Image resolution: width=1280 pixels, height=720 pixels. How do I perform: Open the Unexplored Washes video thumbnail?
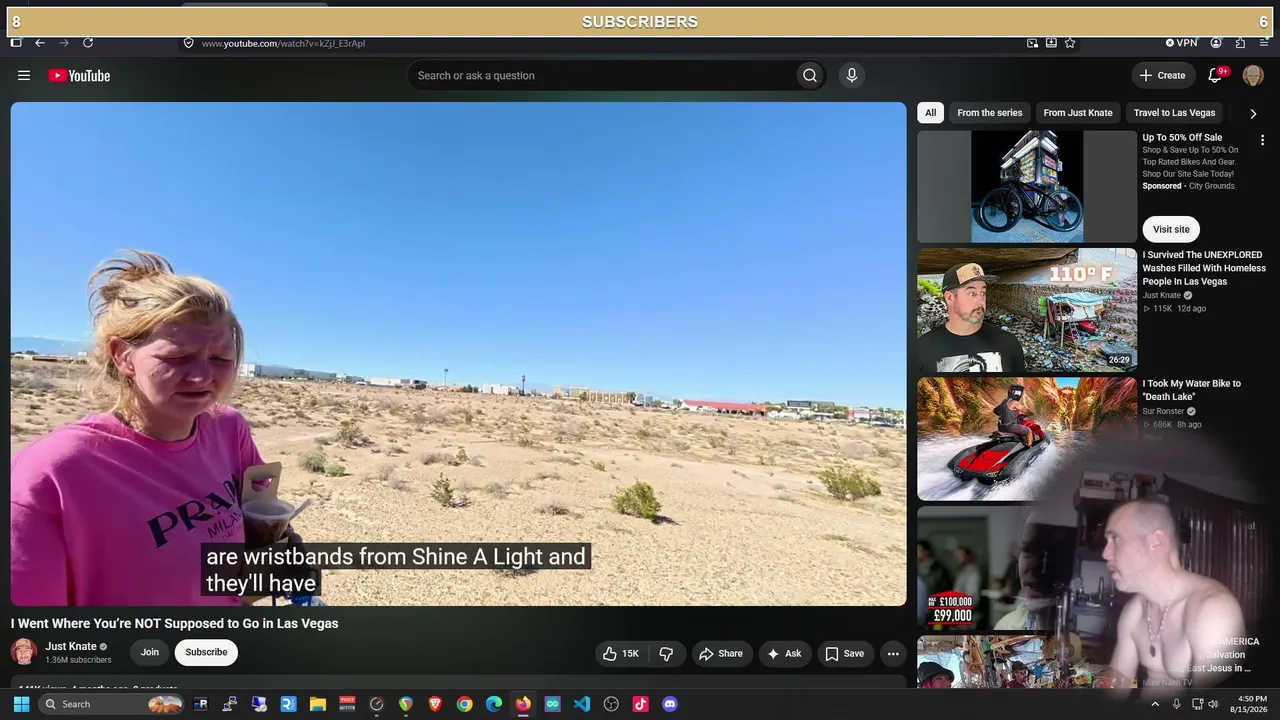[1027, 310]
